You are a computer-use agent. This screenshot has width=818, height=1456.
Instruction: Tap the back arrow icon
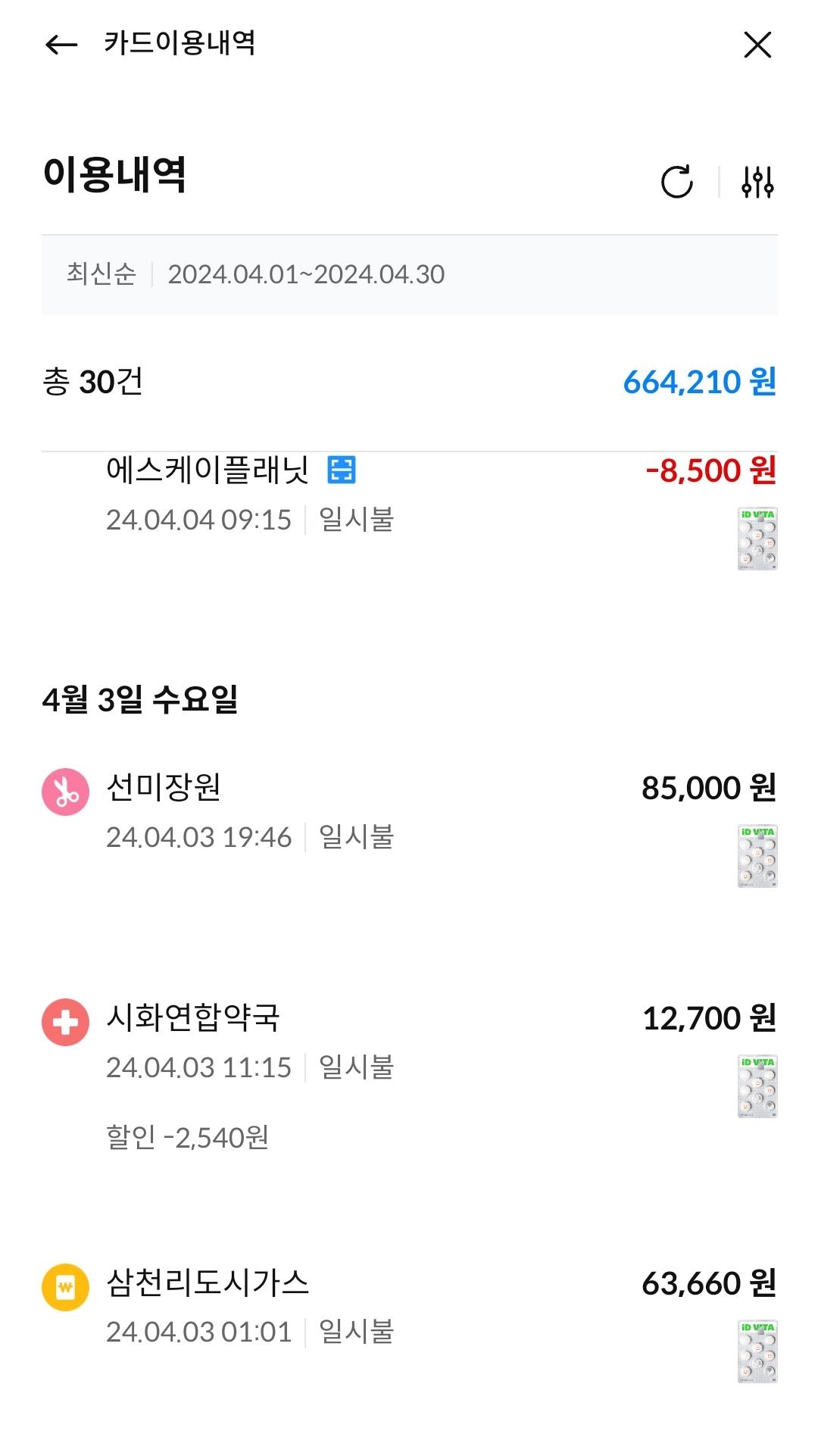coord(62,45)
